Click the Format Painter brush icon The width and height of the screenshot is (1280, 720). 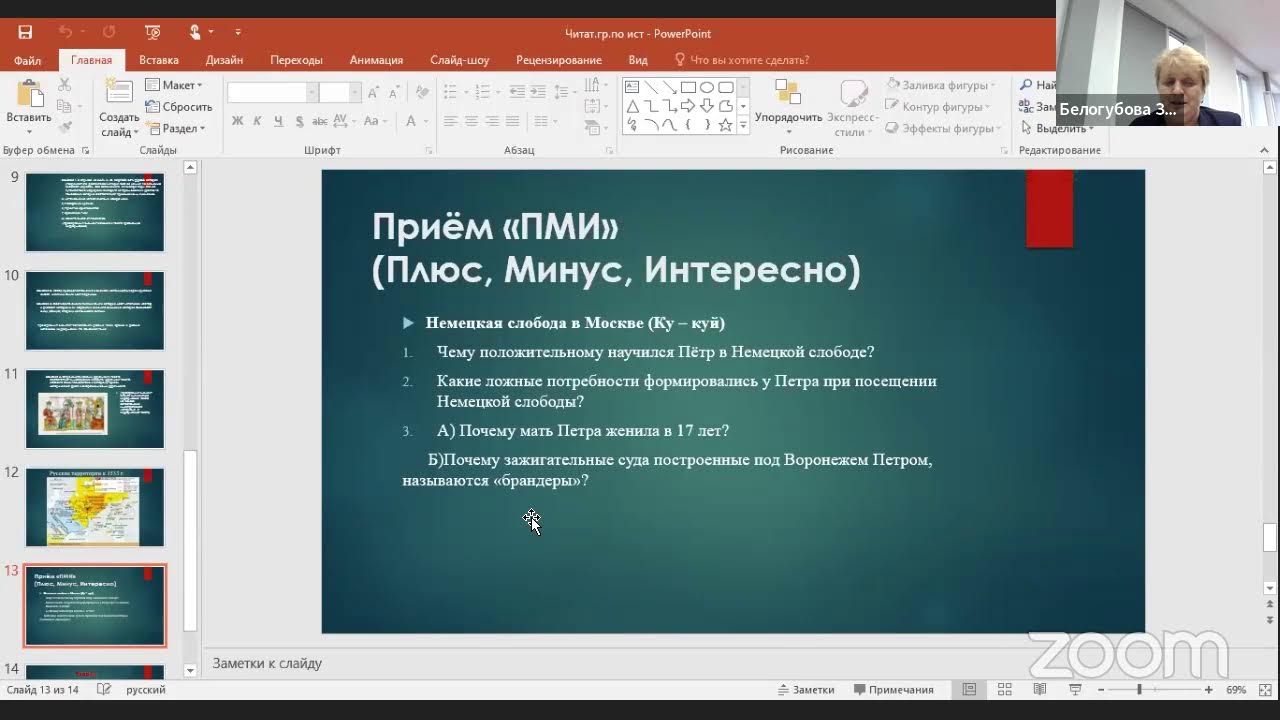coord(64,128)
